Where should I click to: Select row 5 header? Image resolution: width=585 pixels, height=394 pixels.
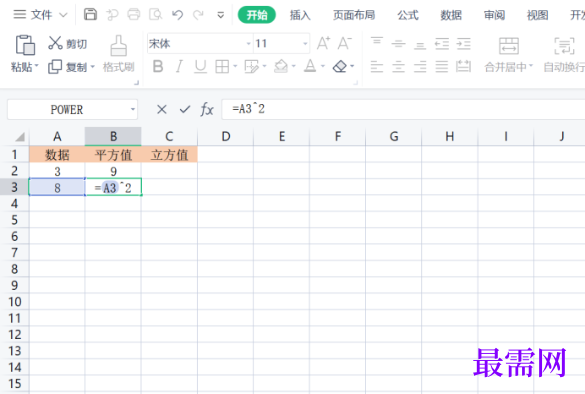(14, 220)
